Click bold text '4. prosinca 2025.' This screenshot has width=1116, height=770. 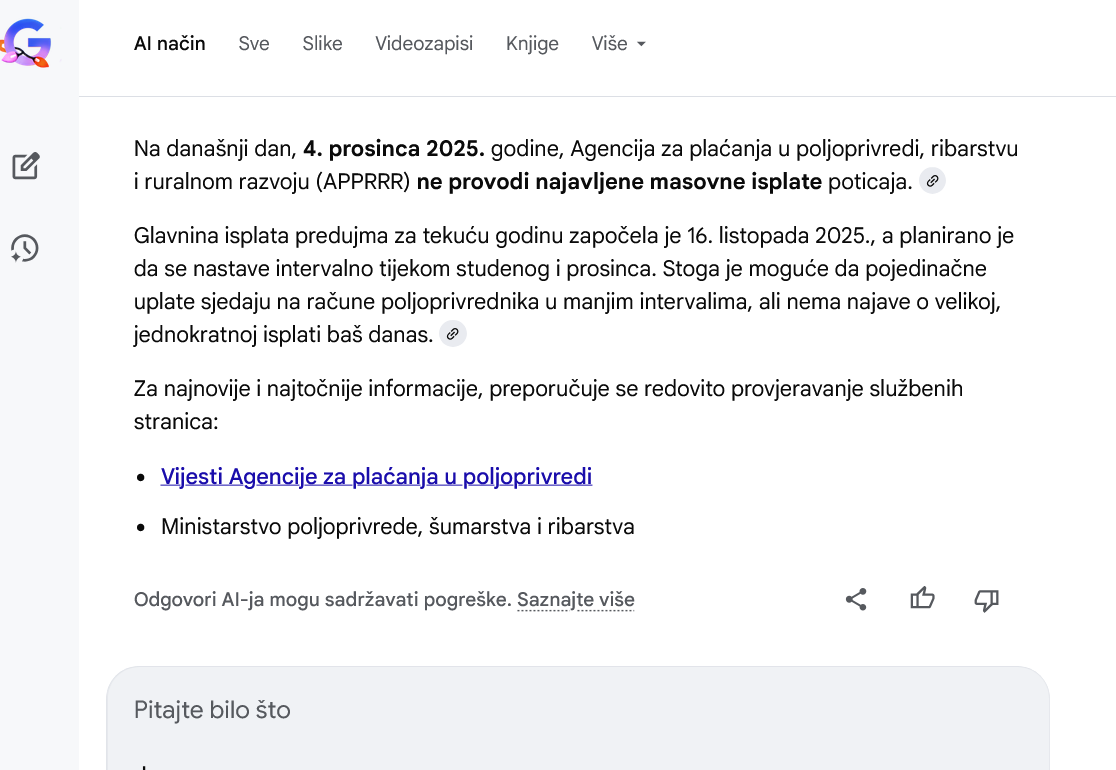tap(394, 149)
